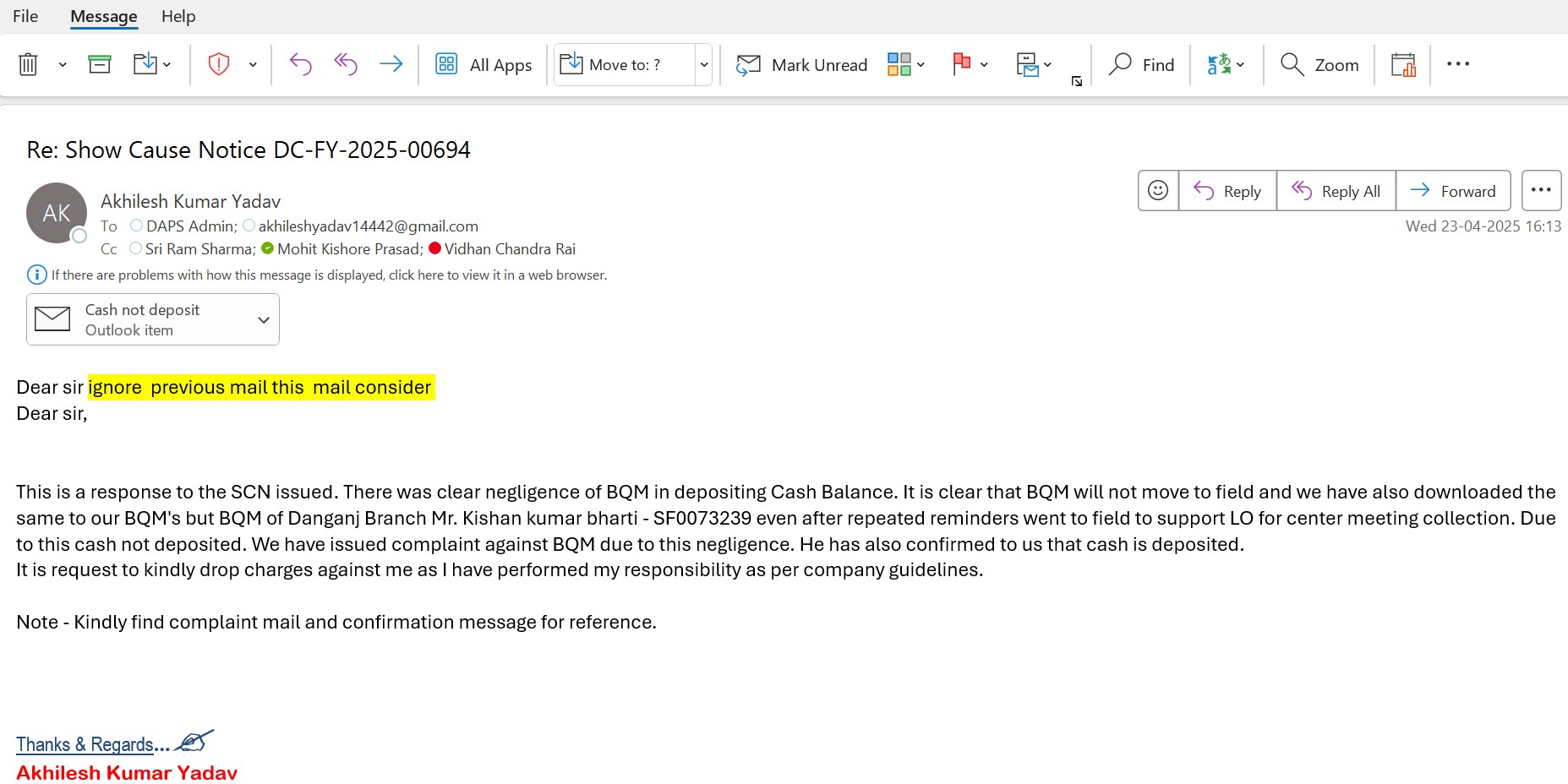The image size is (1568, 784).
Task: Click the AK sender avatar
Action: pyautogui.click(x=57, y=213)
